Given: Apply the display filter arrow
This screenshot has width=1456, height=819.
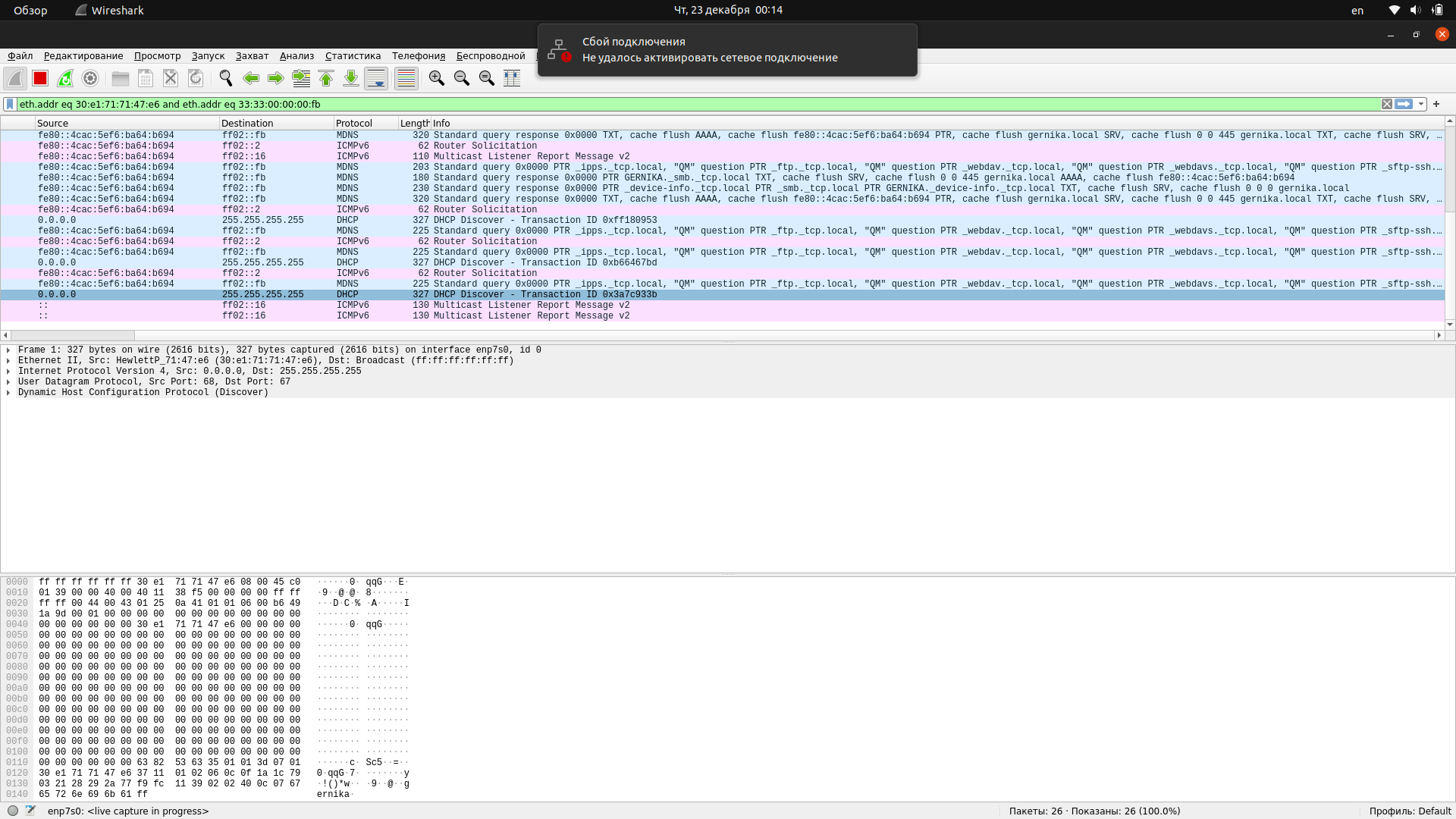Looking at the screenshot, I should tap(1404, 104).
